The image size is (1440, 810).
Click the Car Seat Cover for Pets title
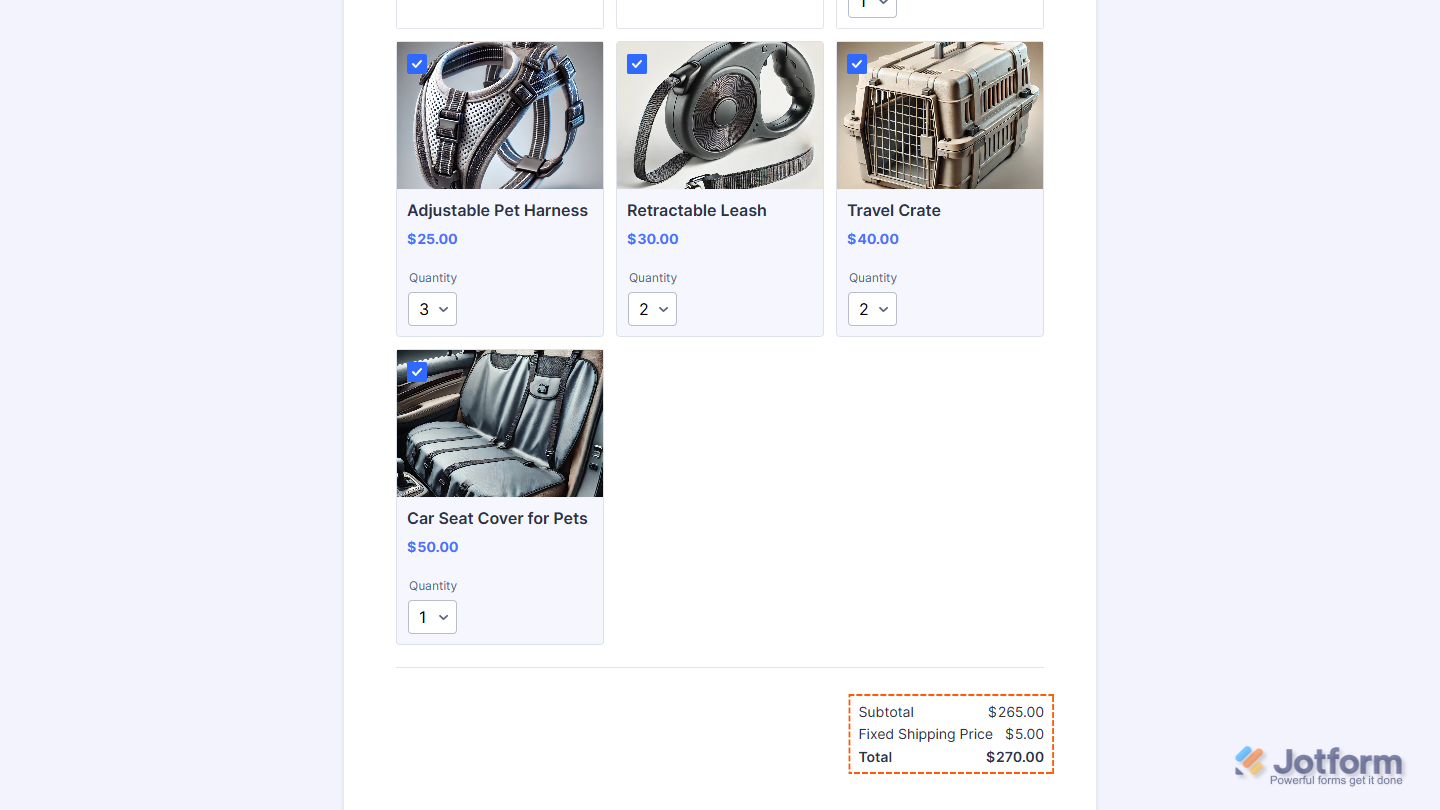tap(497, 518)
